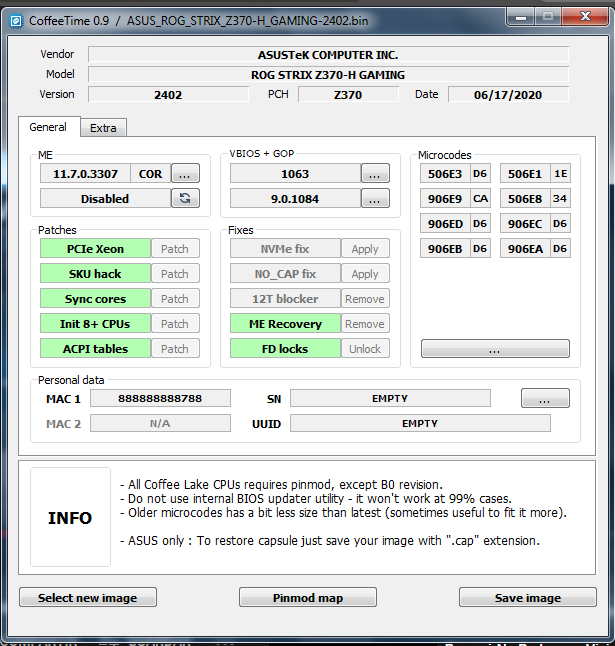The image size is (615, 646).
Task: Remove the ME Recovery fix
Action: click(x=365, y=324)
